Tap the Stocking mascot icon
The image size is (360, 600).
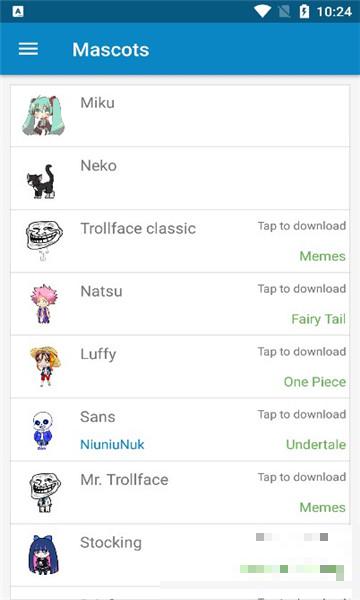[43, 555]
